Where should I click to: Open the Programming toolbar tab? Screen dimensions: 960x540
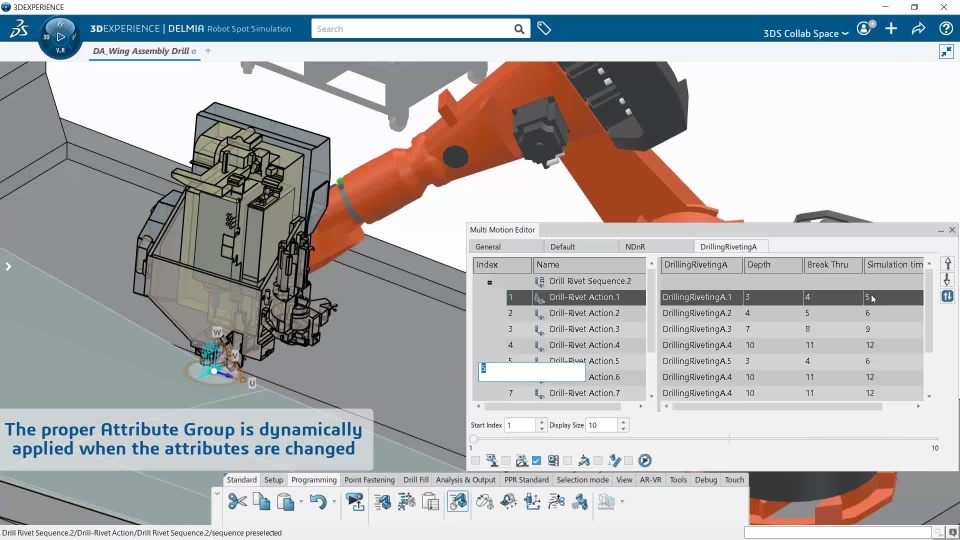coord(314,480)
